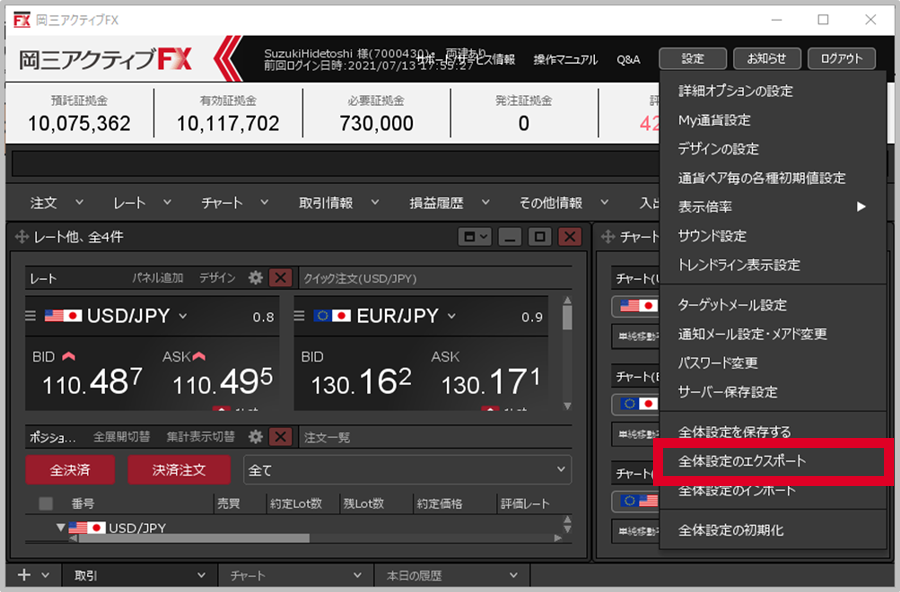Click パネル追加 in the レート panel
900x592 pixels.
pos(157,278)
